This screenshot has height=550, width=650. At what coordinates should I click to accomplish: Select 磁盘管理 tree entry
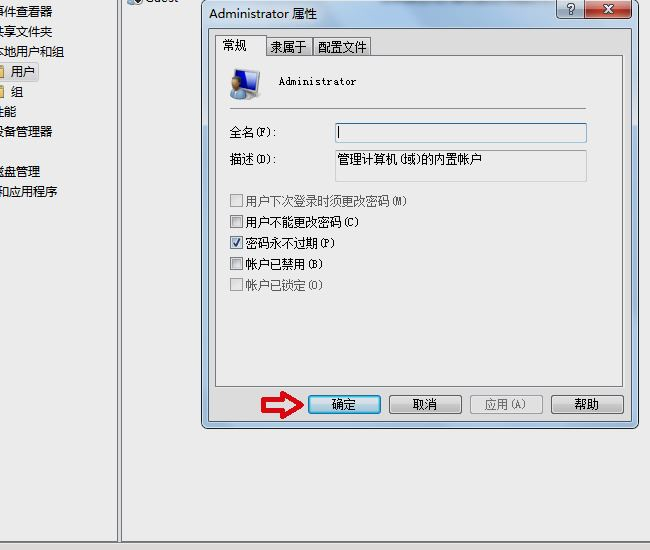(x=20, y=172)
